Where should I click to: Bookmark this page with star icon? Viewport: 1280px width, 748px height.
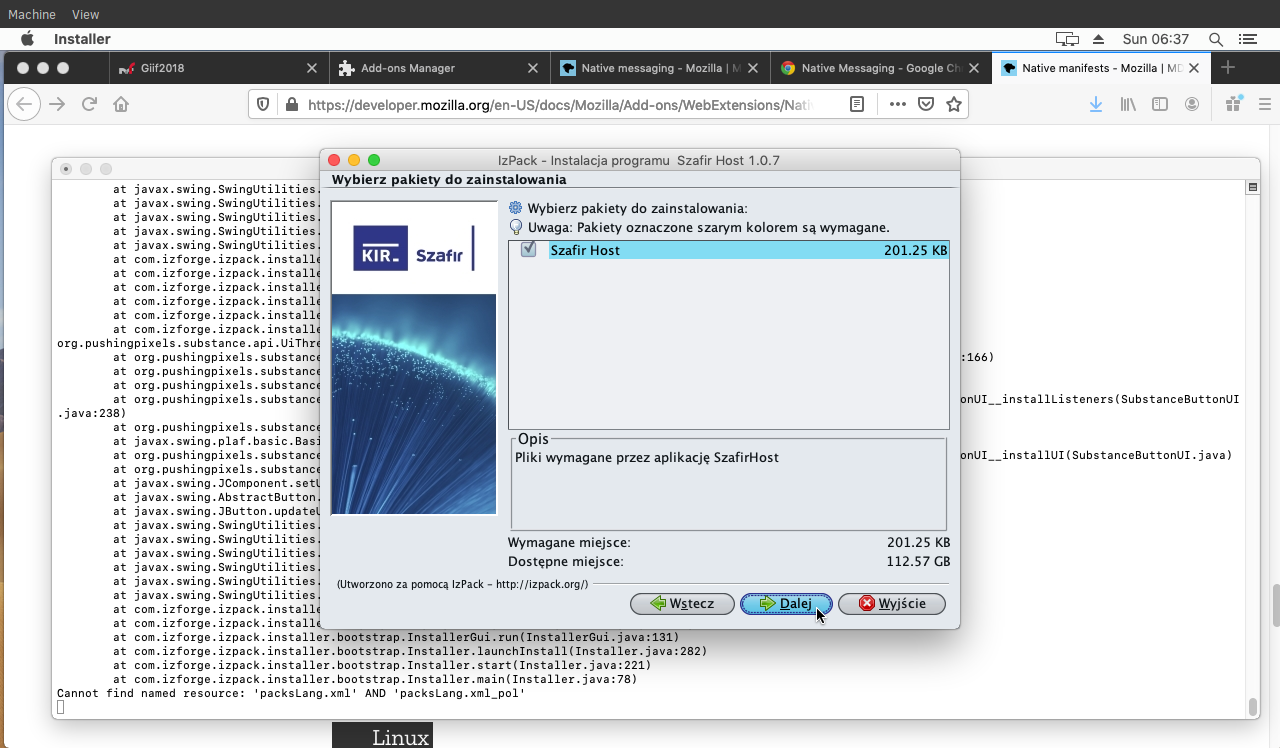point(954,104)
